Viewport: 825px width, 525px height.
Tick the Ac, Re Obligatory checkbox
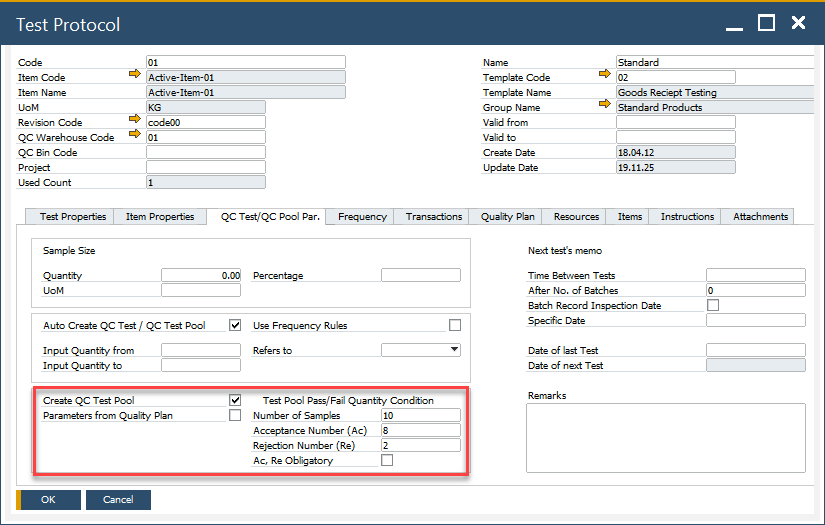[x=387, y=460]
